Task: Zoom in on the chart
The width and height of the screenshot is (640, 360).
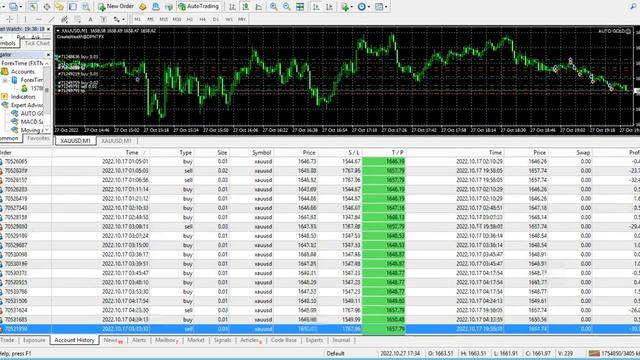Action: pyautogui.click(x=274, y=7)
